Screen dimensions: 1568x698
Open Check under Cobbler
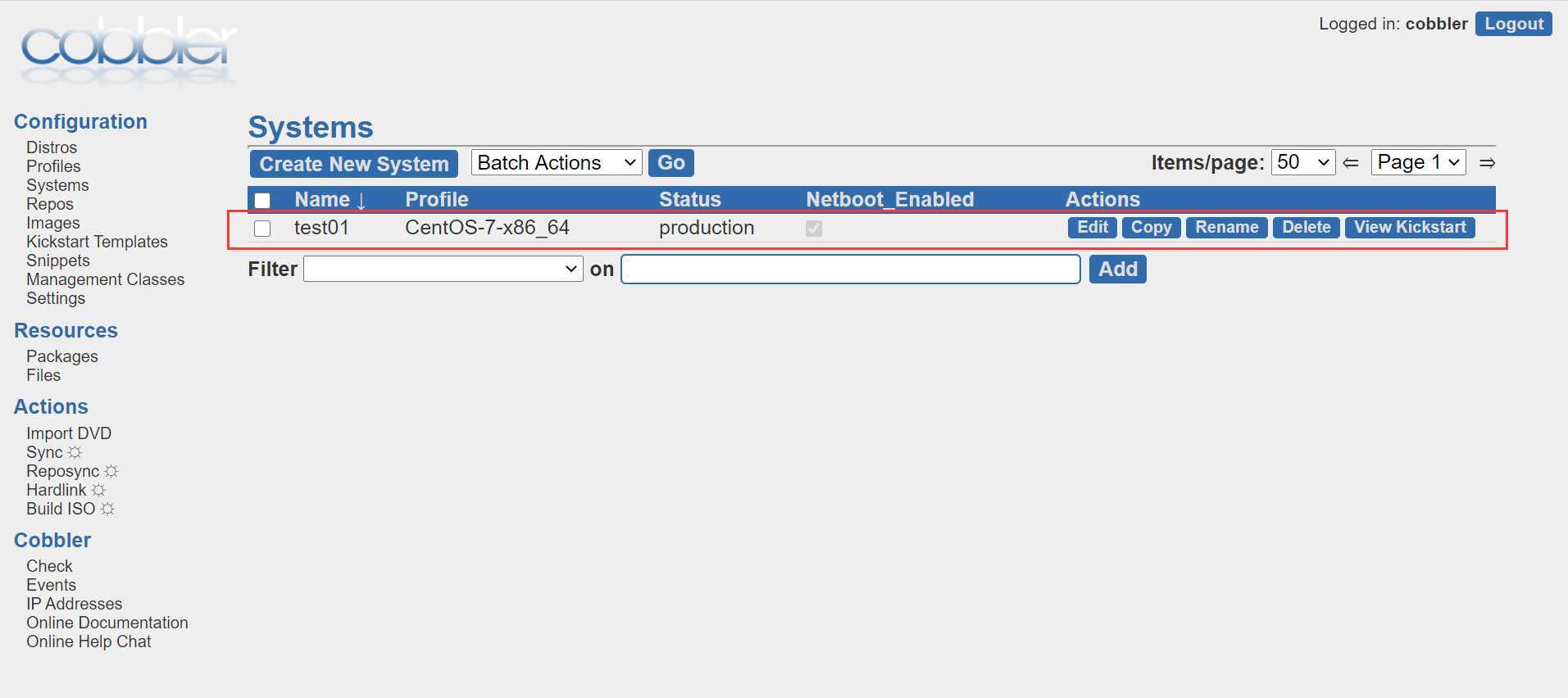click(x=49, y=566)
